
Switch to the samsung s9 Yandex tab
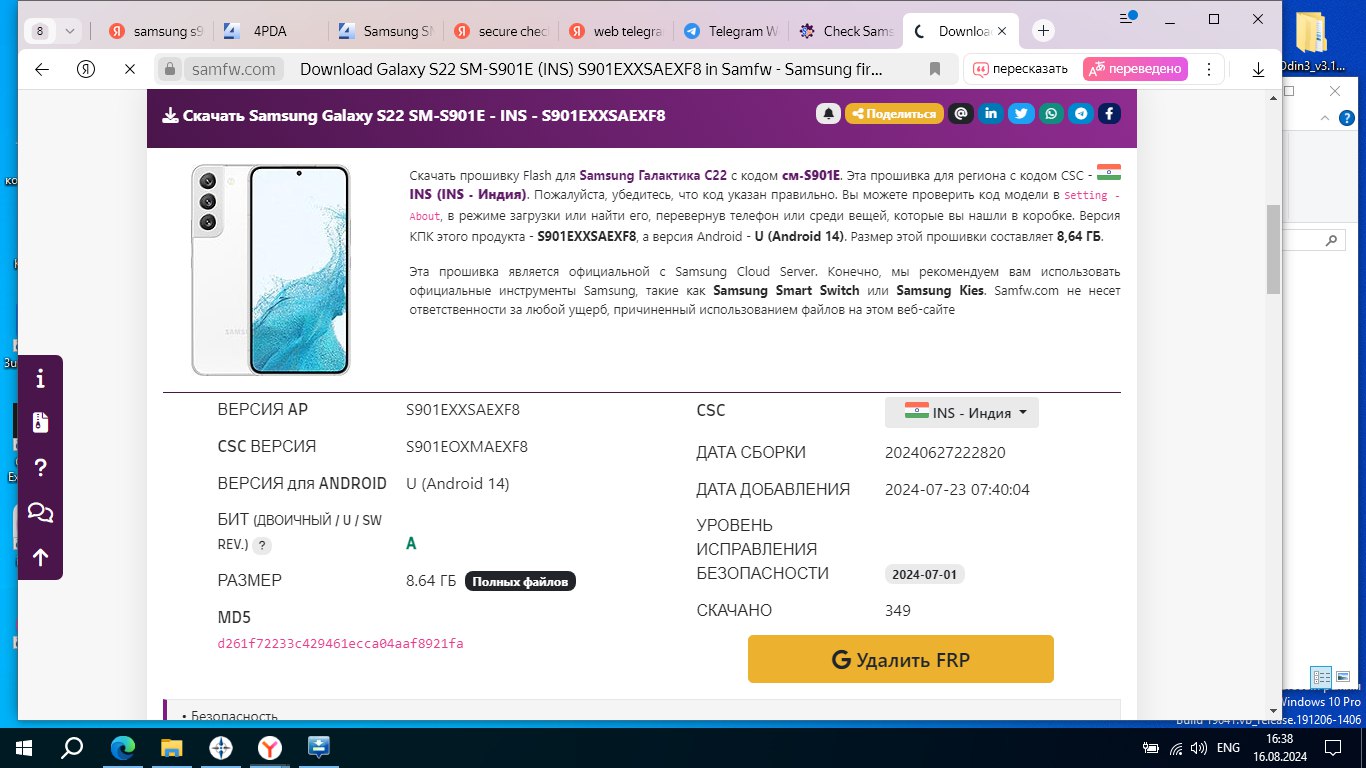(x=155, y=31)
